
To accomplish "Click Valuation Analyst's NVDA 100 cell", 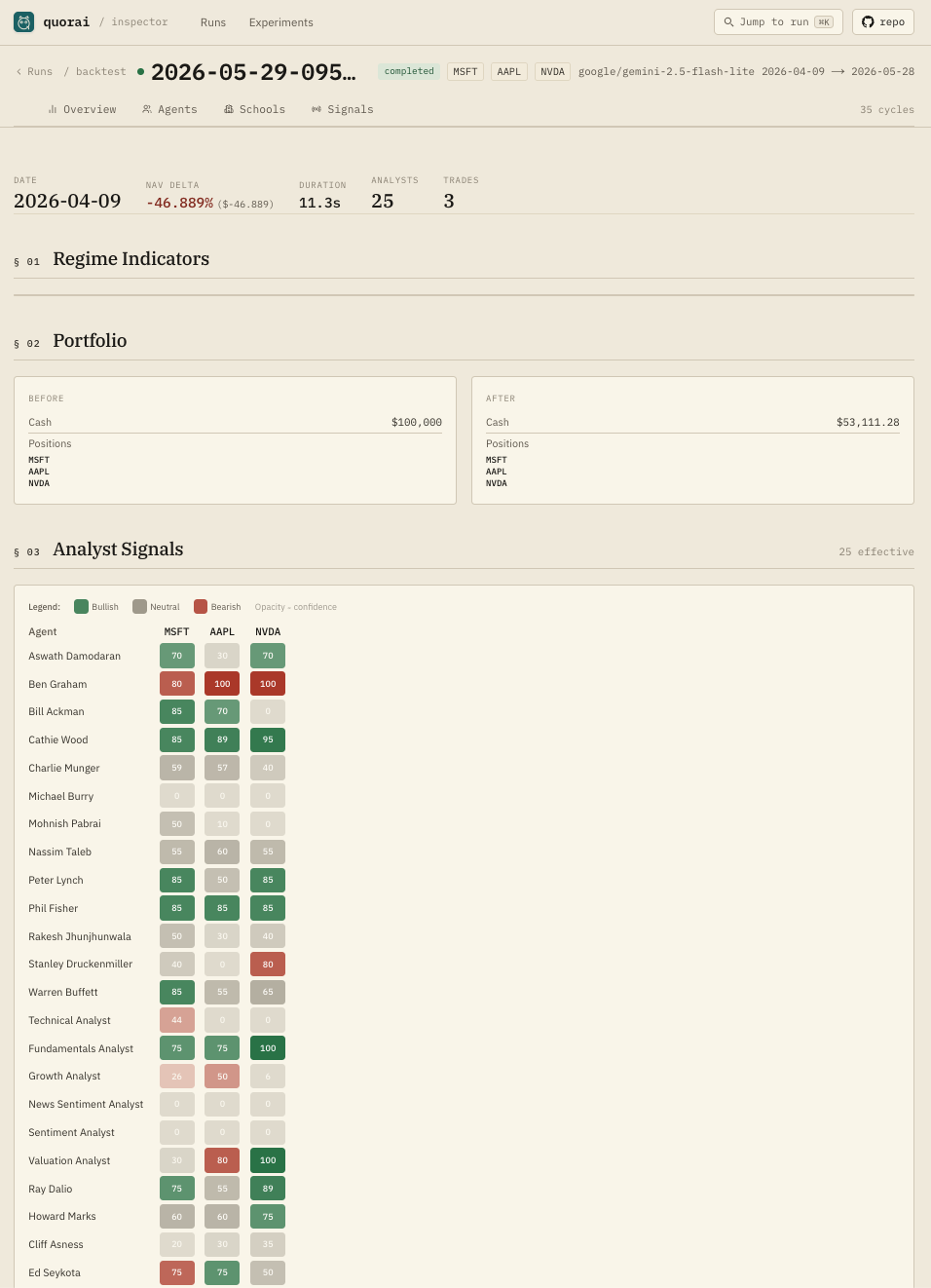I will pyautogui.click(x=268, y=1160).
